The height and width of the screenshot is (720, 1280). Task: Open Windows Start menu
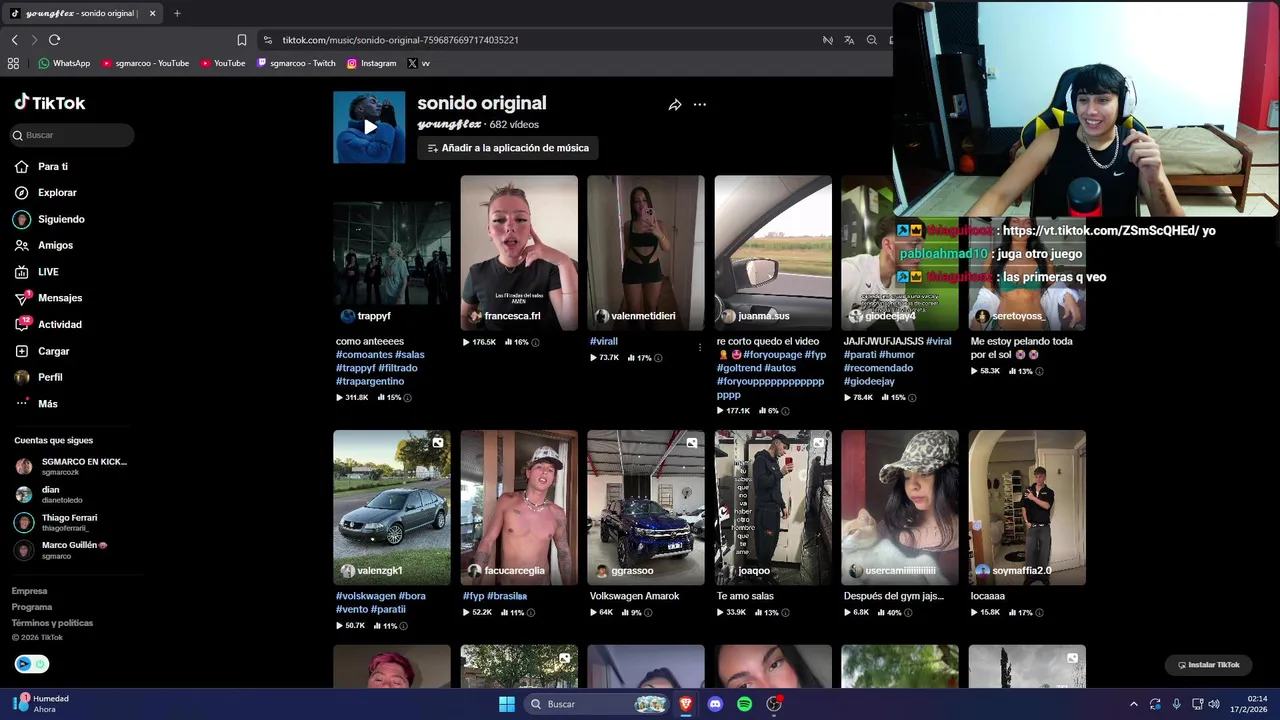[507, 704]
